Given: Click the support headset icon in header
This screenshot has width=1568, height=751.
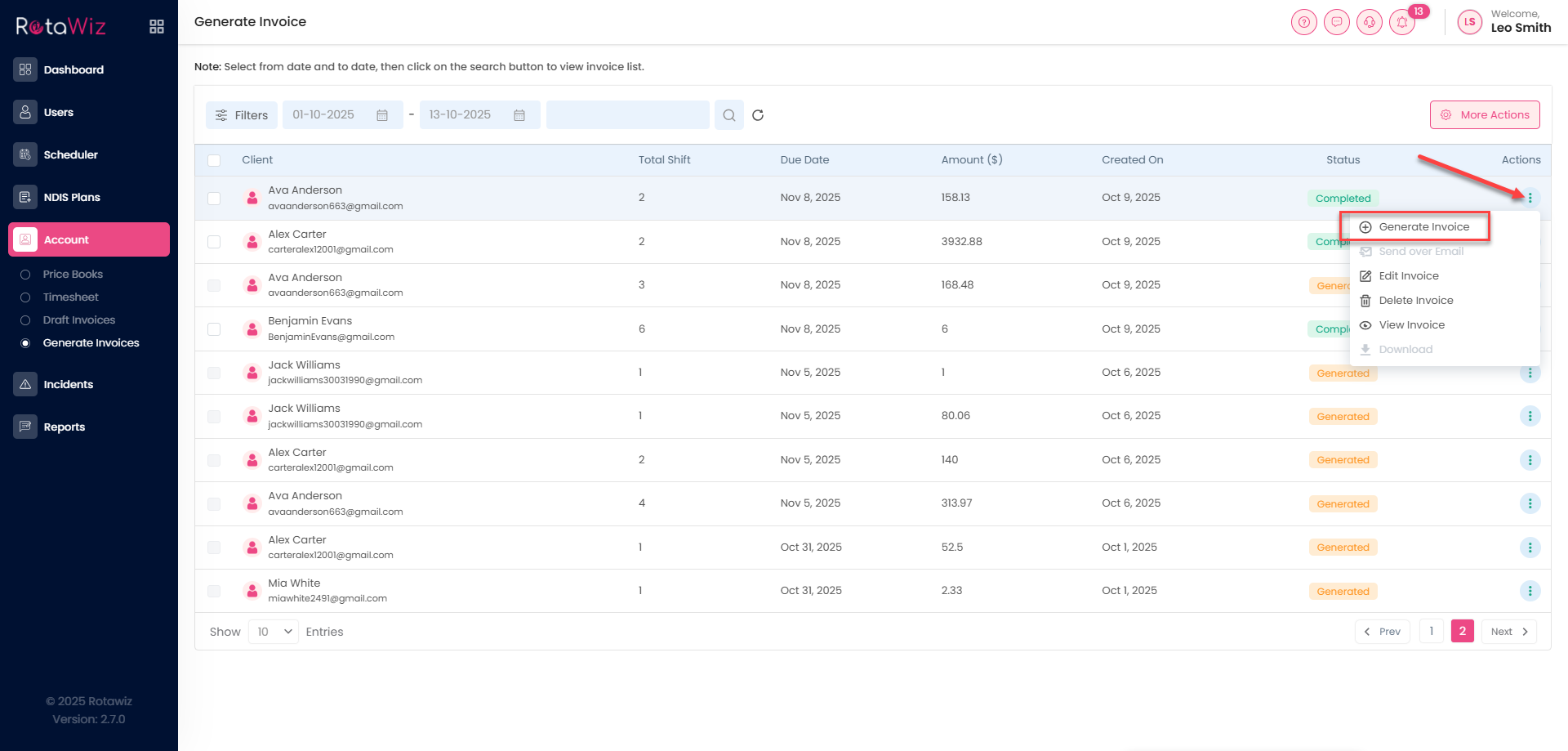Looking at the screenshot, I should 1370,22.
